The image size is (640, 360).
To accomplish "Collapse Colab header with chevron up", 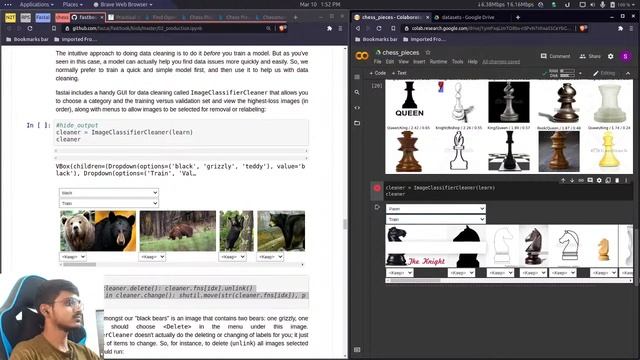I will point(628,73).
